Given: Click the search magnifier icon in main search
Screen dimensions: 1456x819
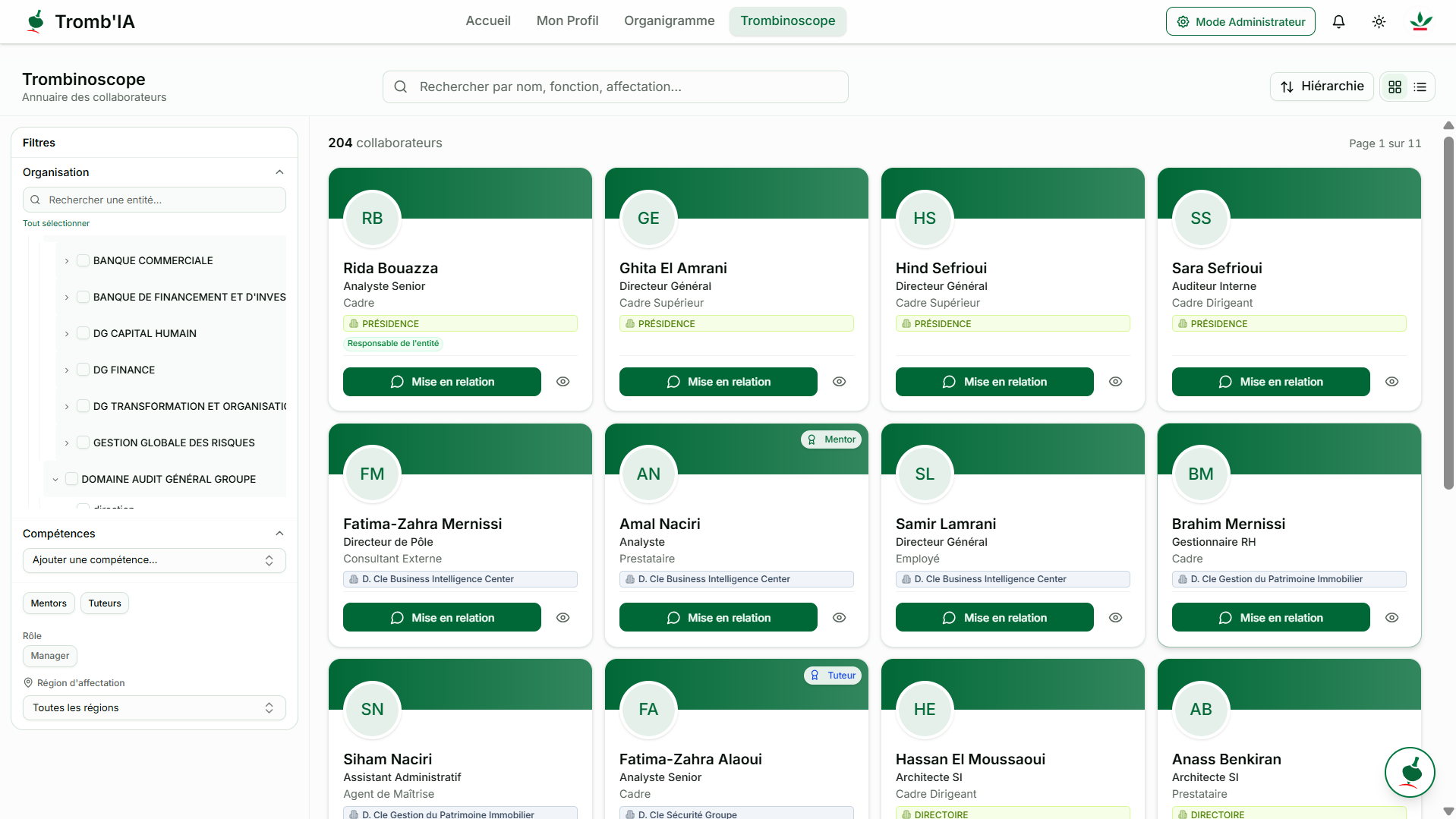Looking at the screenshot, I should point(401,87).
